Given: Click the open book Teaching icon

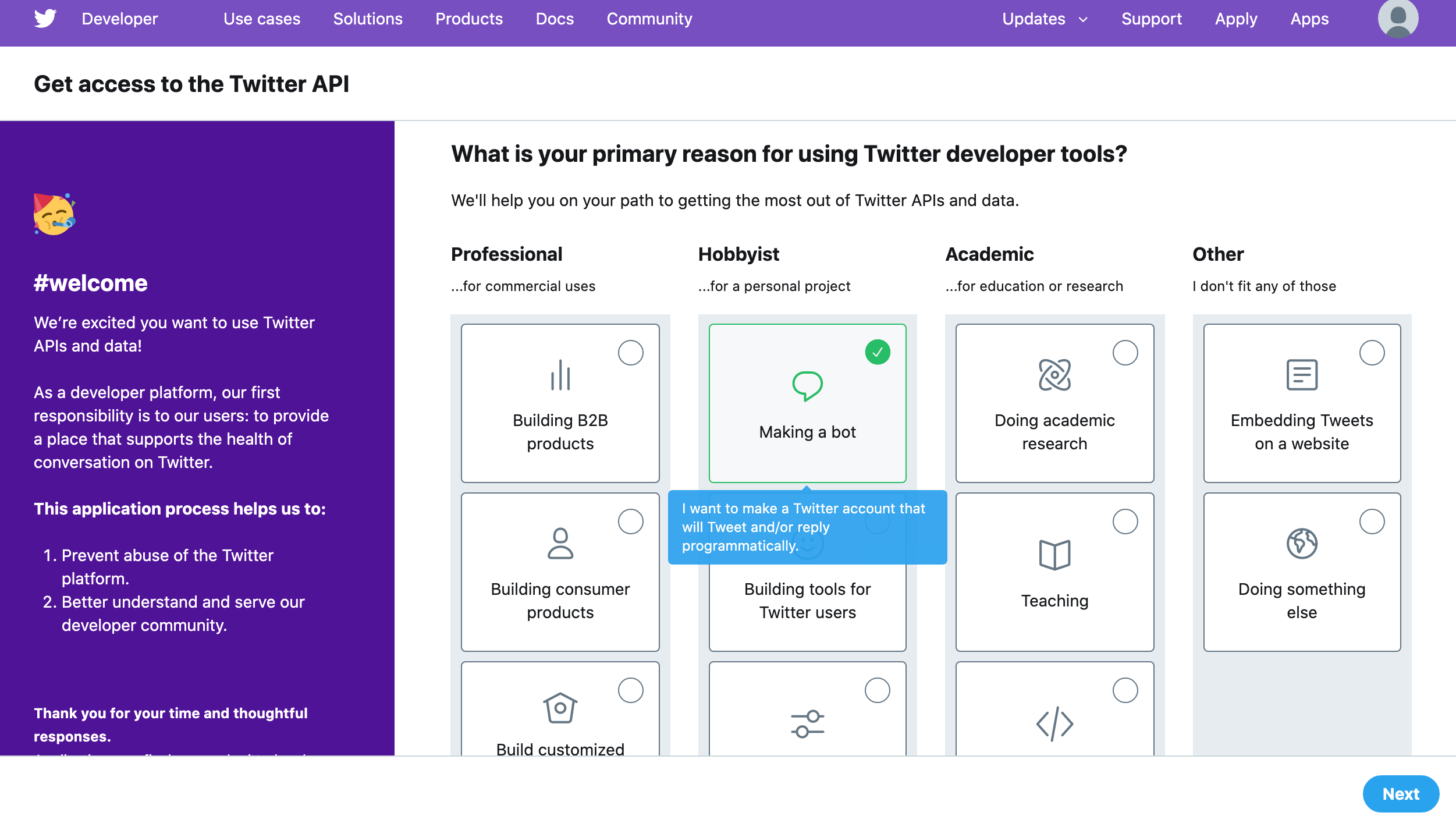Looking at the screenshot, I should pyautogui.click(x=1054, y=554).
